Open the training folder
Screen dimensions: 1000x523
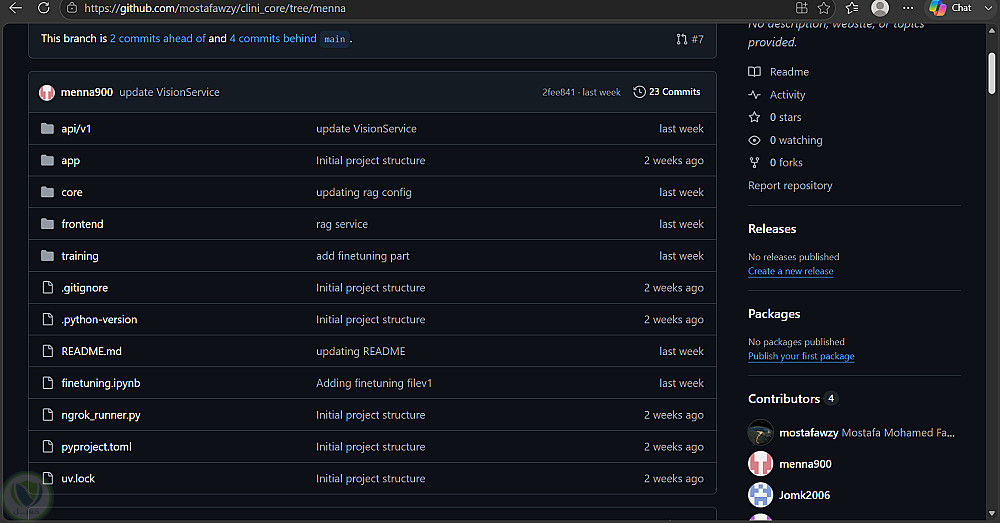(x=80, y=256)
